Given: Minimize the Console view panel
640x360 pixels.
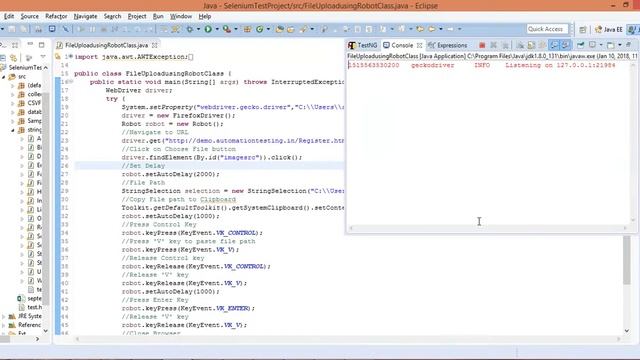Looking at the screenshot, I should coord(629,44).
